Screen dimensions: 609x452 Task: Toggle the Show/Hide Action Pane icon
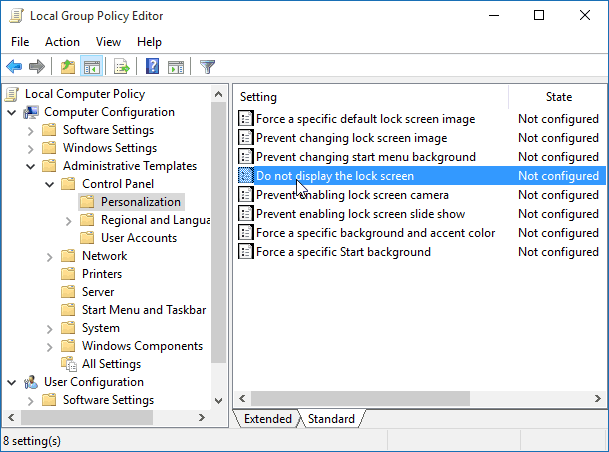176,67
